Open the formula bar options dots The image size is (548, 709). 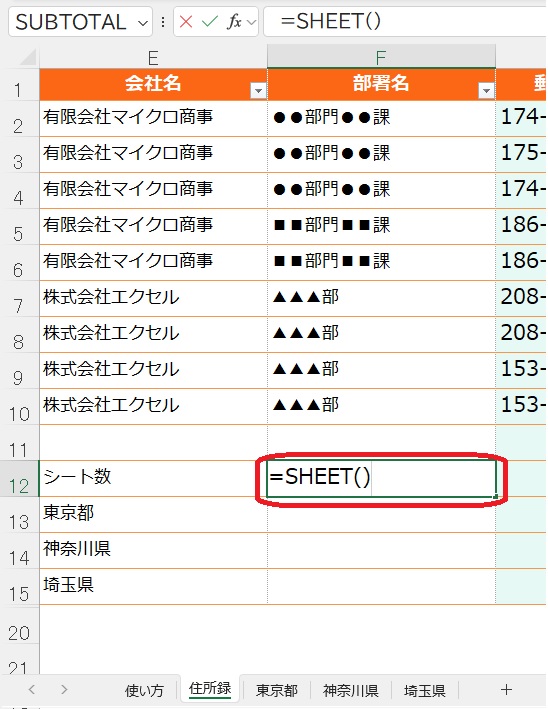coord(163,21)
